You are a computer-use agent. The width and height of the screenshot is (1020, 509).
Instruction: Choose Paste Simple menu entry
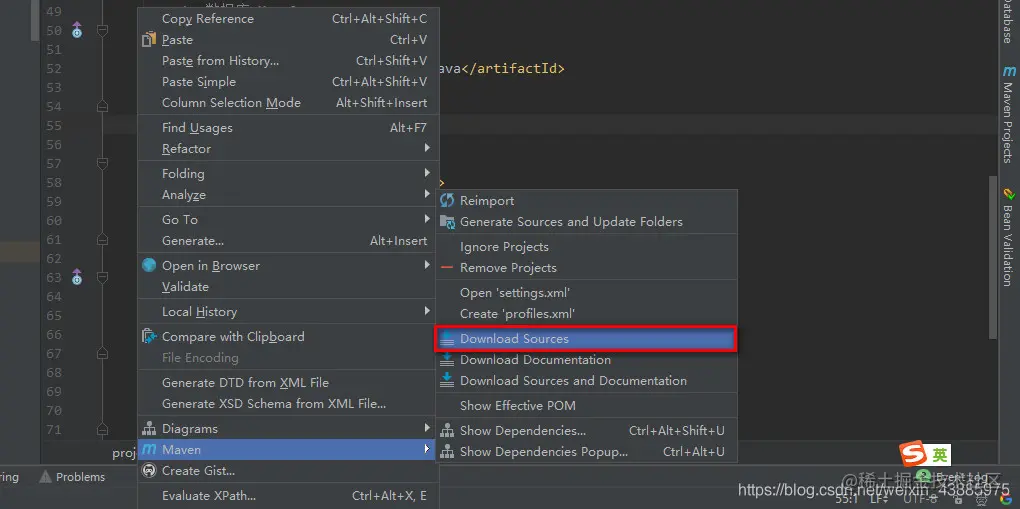288,81
